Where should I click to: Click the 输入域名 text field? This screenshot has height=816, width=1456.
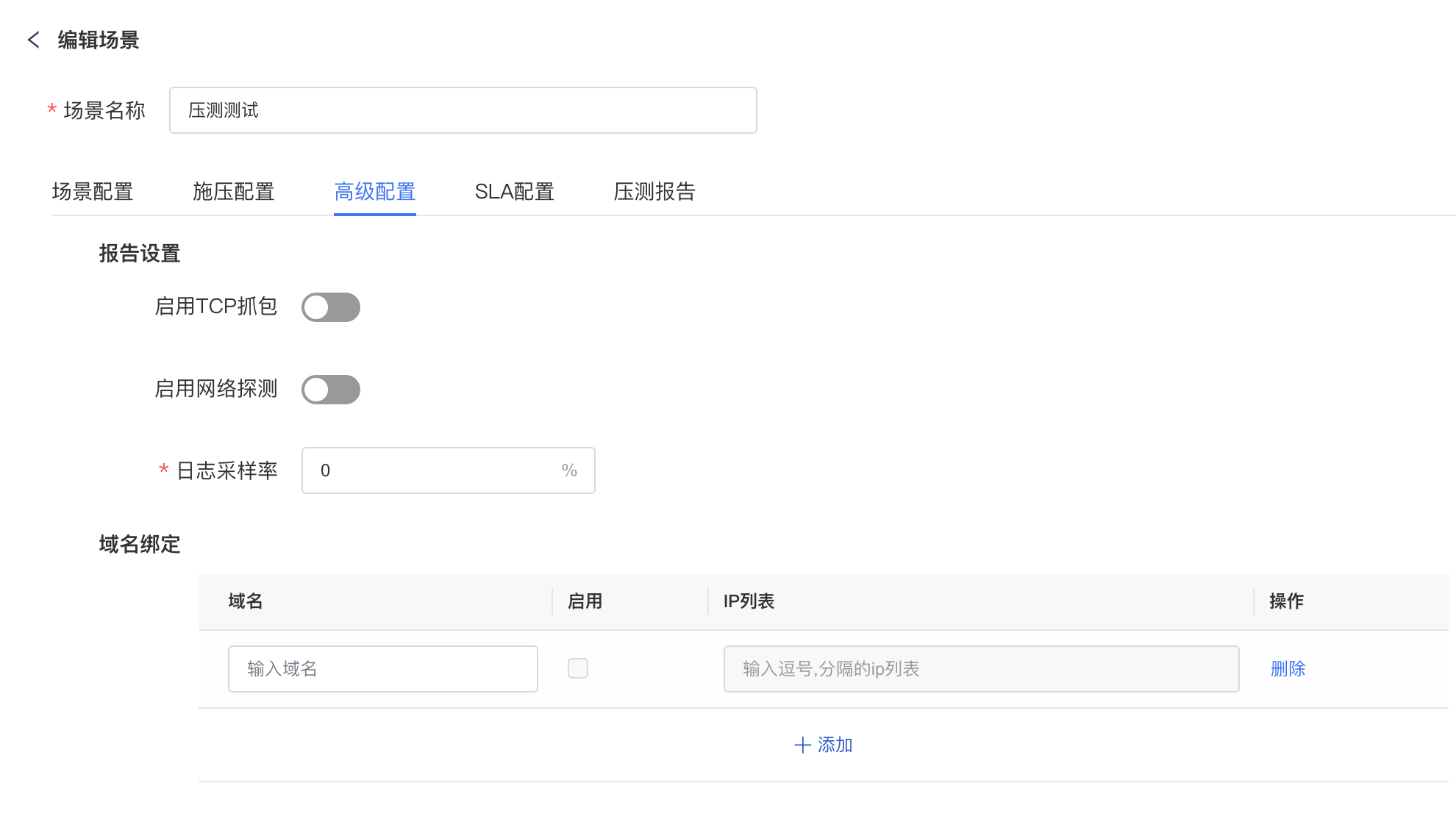(382, 669)
